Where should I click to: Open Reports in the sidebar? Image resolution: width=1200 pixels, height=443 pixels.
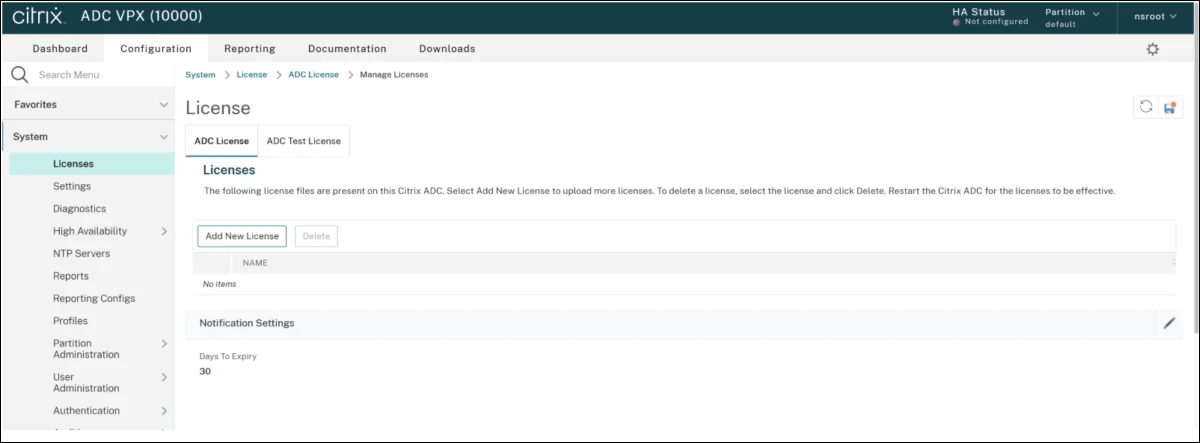tap(71, 276)
